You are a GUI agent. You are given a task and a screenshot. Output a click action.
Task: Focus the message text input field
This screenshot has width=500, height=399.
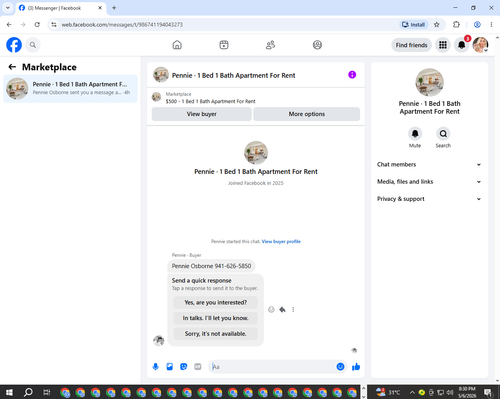pyautogui.click(x=273, y=367)
